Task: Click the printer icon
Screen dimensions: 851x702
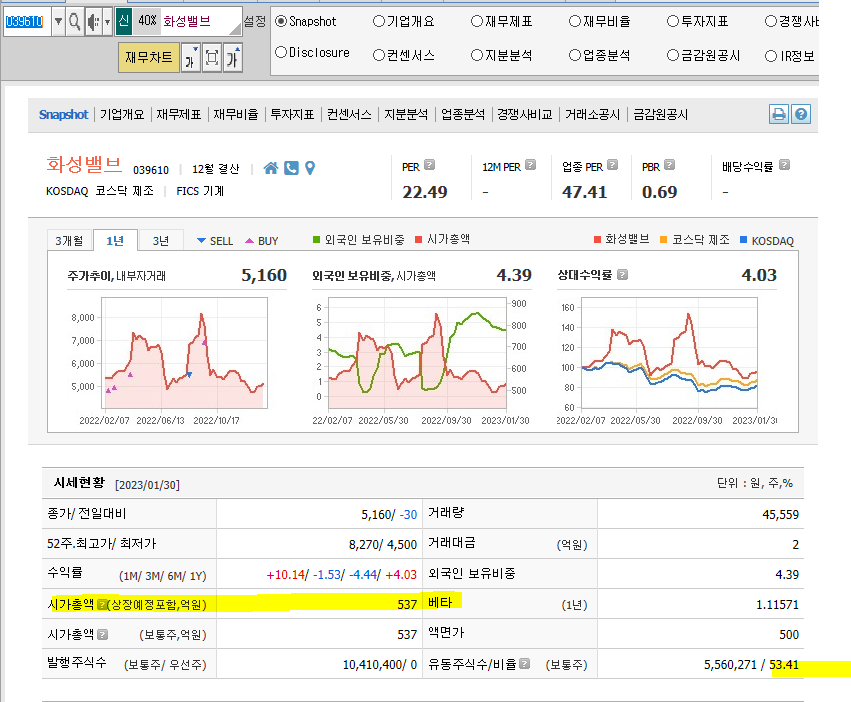Action: click(779, 115)
